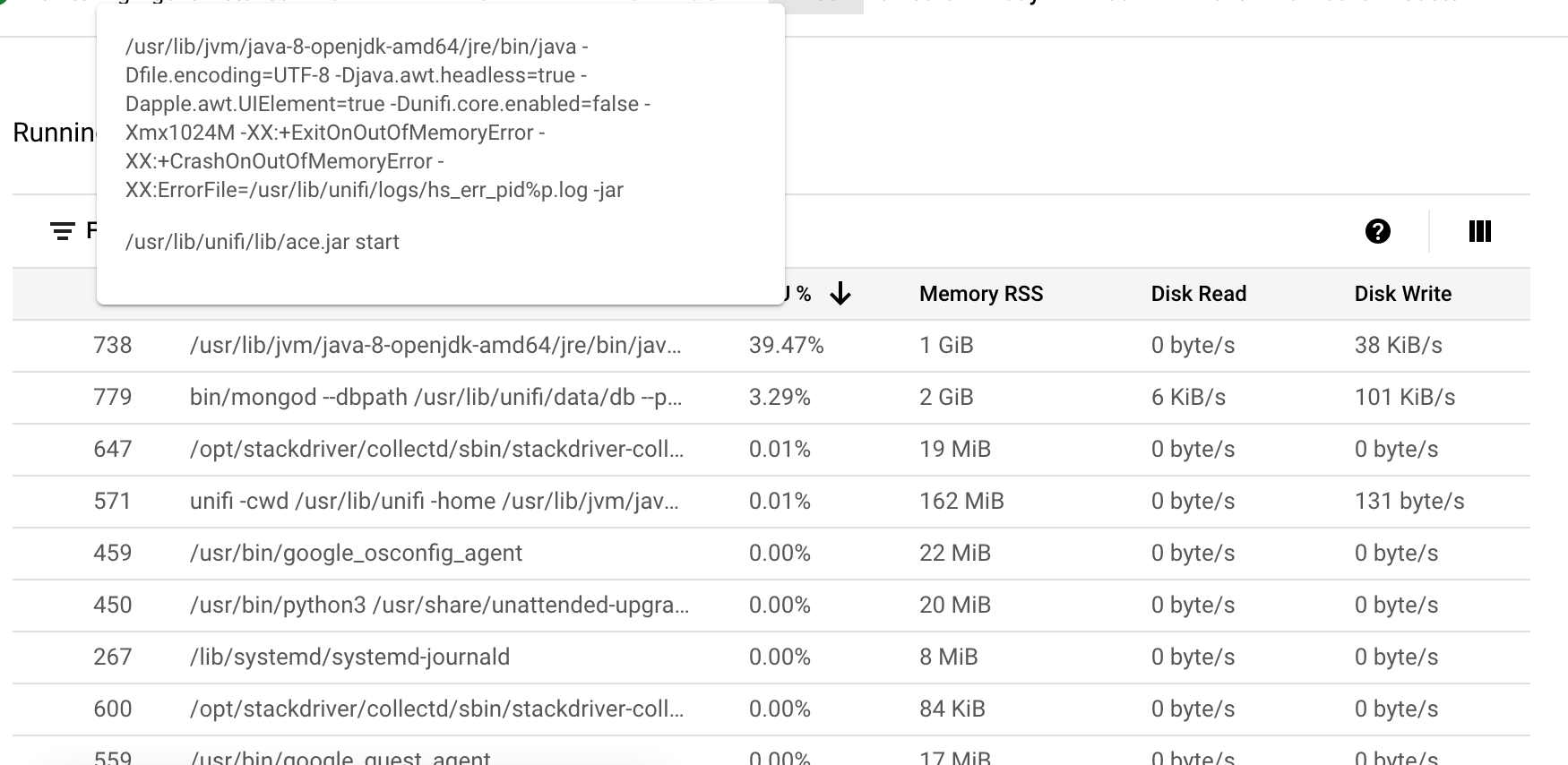The width and height of the screenshot is (1568, 765).
Task: Click the stackdriver-coll command for PID 600
Action: click(x=436, y=709)
